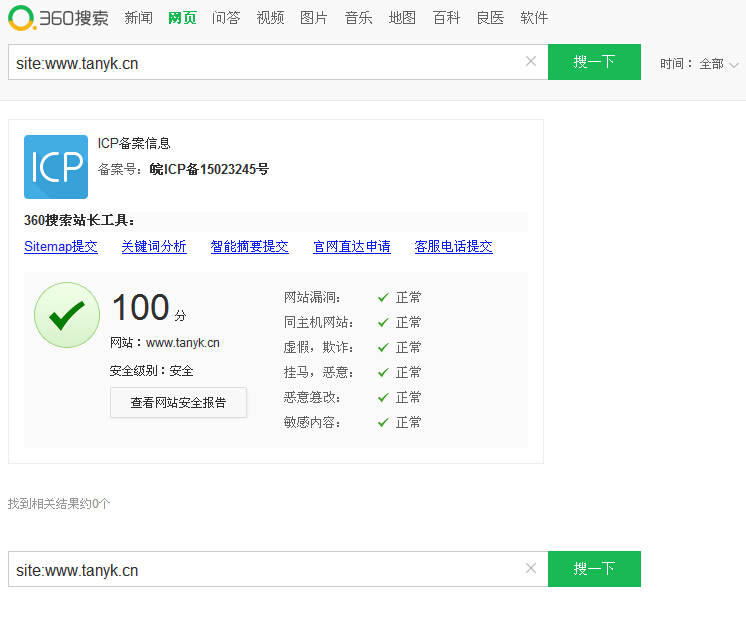Image resolution: width=746 pixels, height=622 pixels.
Task: Switch to the 图片 tab
Action: (x=314, y=18)
